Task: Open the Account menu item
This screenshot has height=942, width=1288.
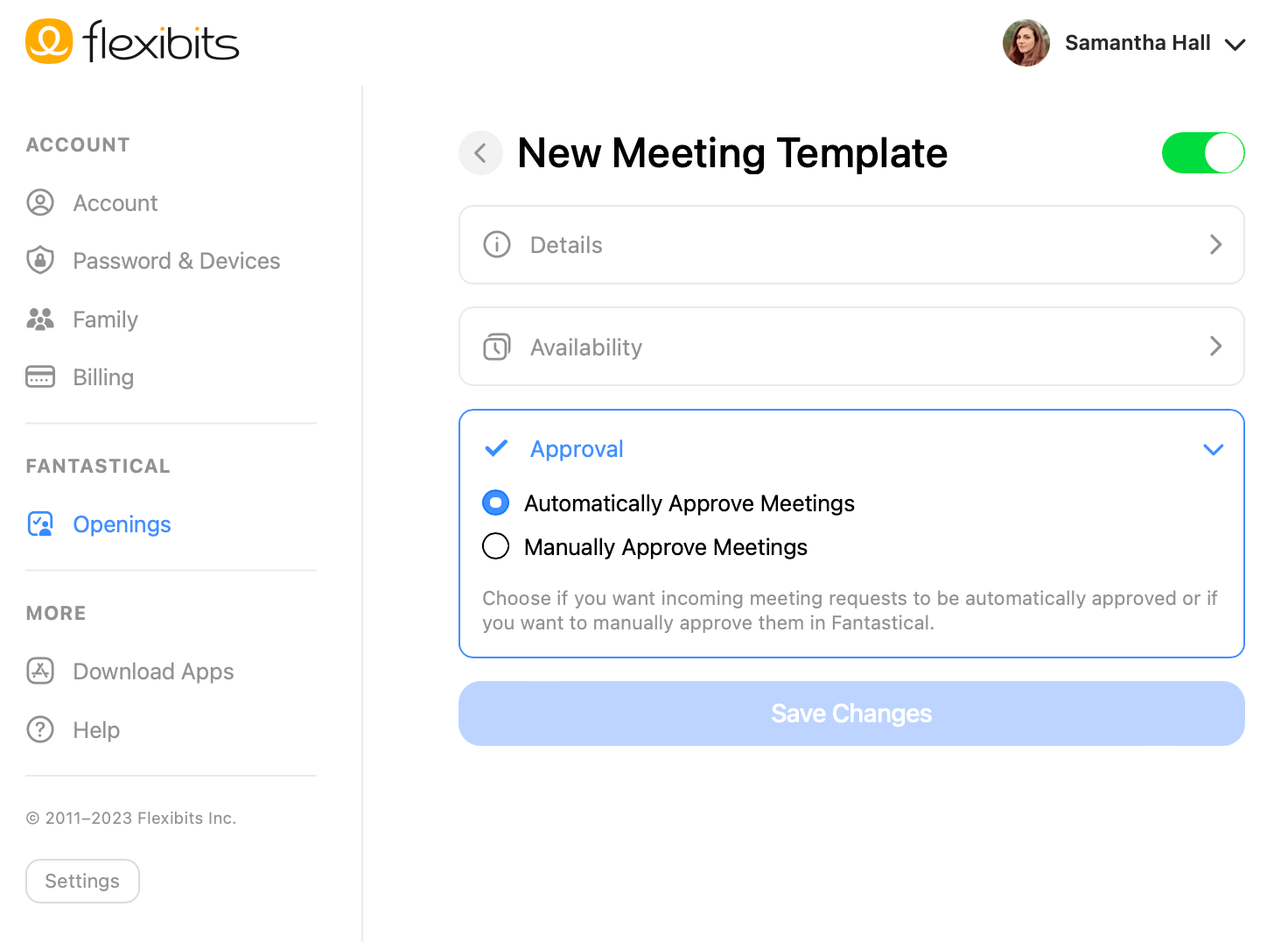Action: point(115,202)
